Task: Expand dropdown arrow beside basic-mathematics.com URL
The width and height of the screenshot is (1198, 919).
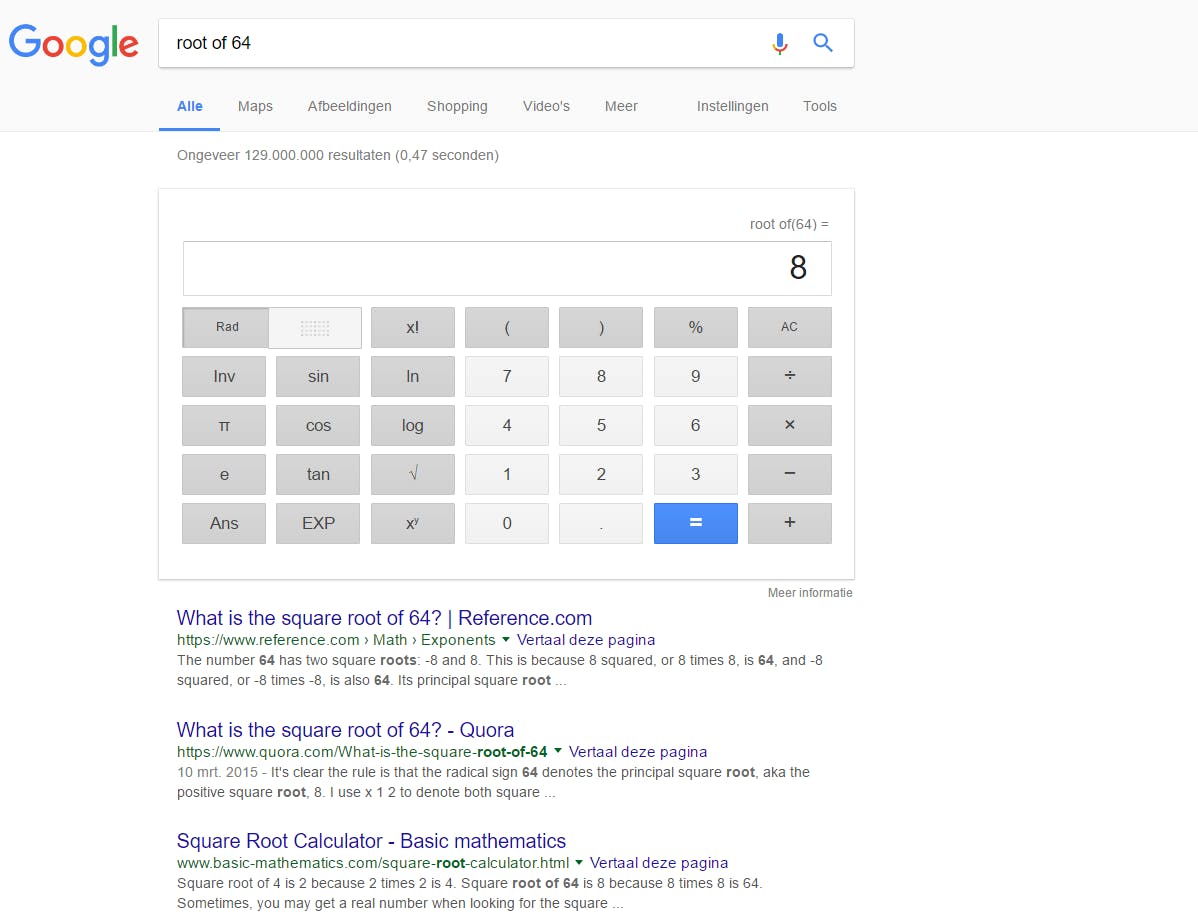Action: click(579, 863)
